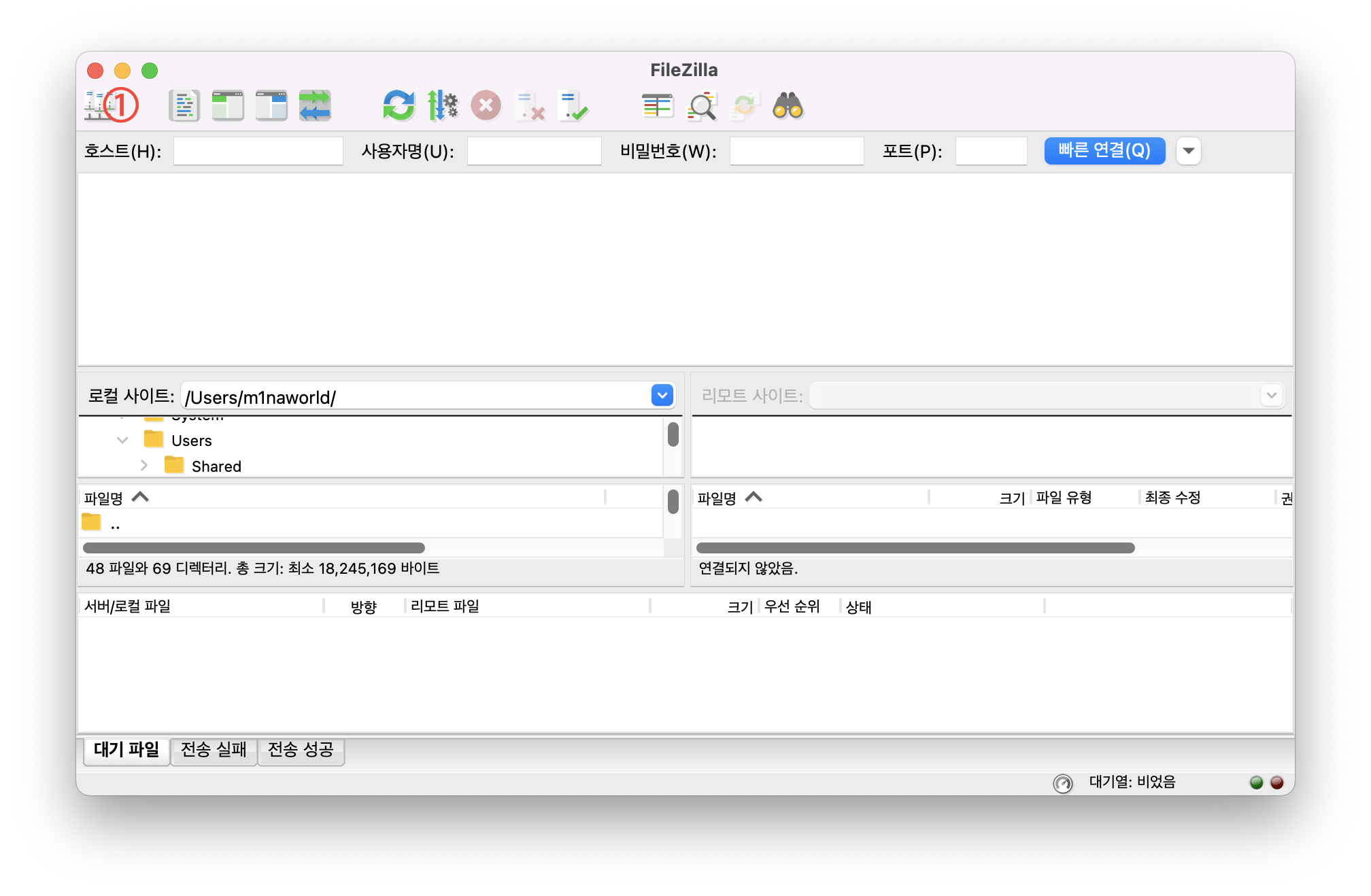Open quickconnect history dropdown arrow
This screenshot has width=1371, height=896.
[1189, 151]
